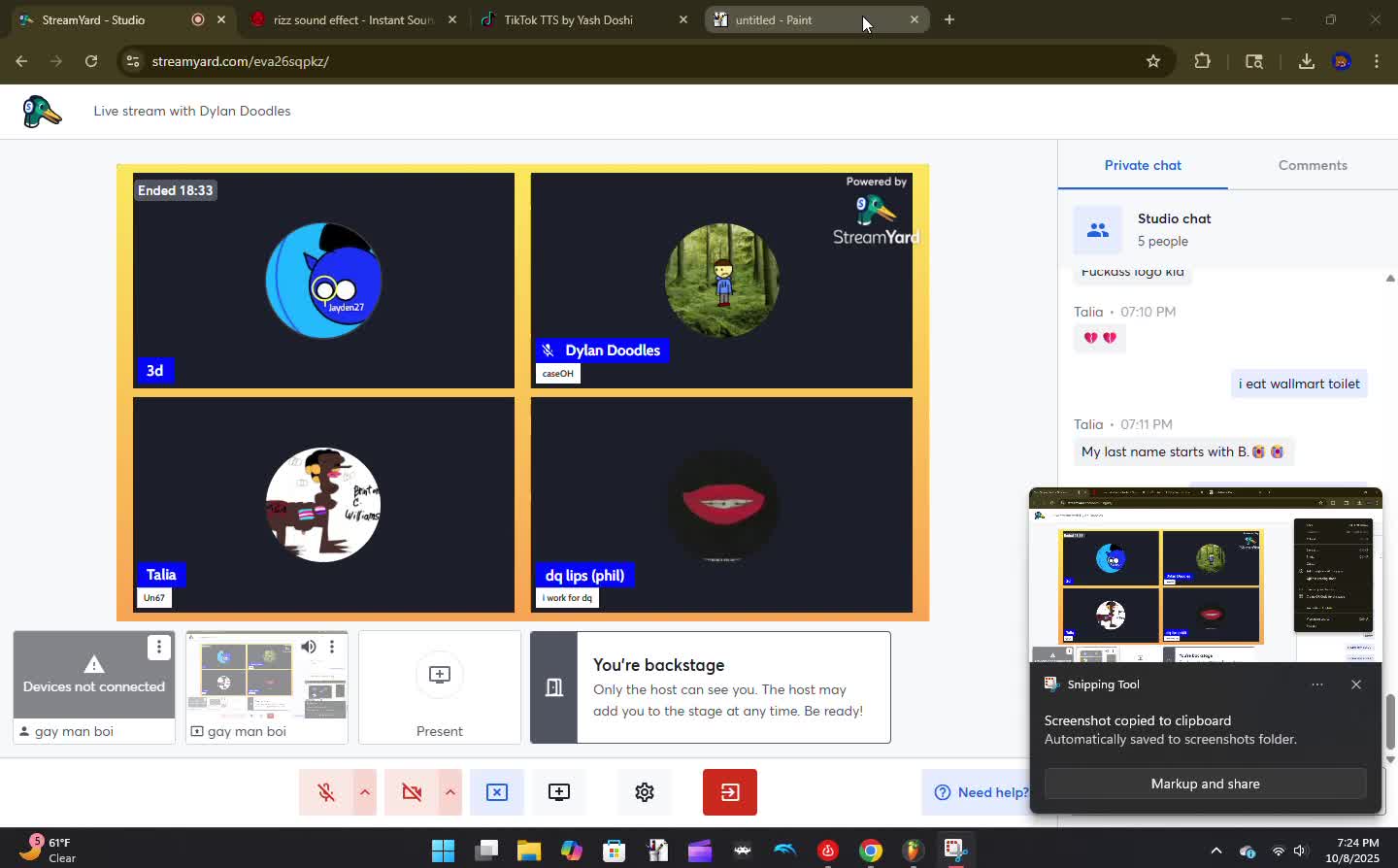Select the Devices not connected camera card
The width and height of the screenshot is (1398, 868).
(x=94, y=687)
